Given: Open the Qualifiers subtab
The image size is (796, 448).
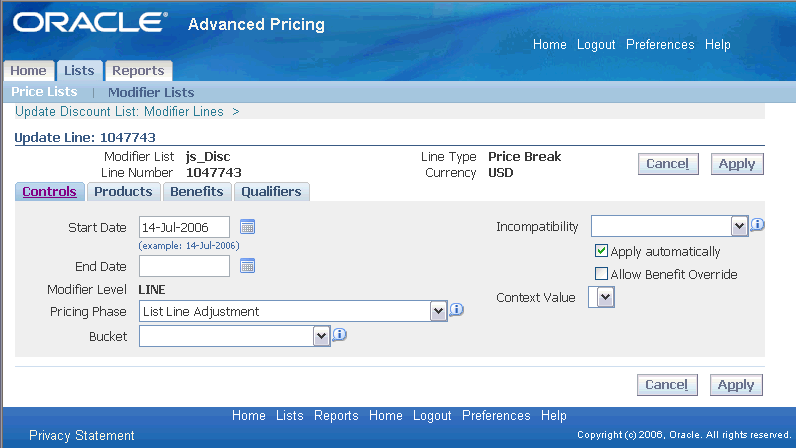Looking at the screenshot, I should (x=271, y=191).
